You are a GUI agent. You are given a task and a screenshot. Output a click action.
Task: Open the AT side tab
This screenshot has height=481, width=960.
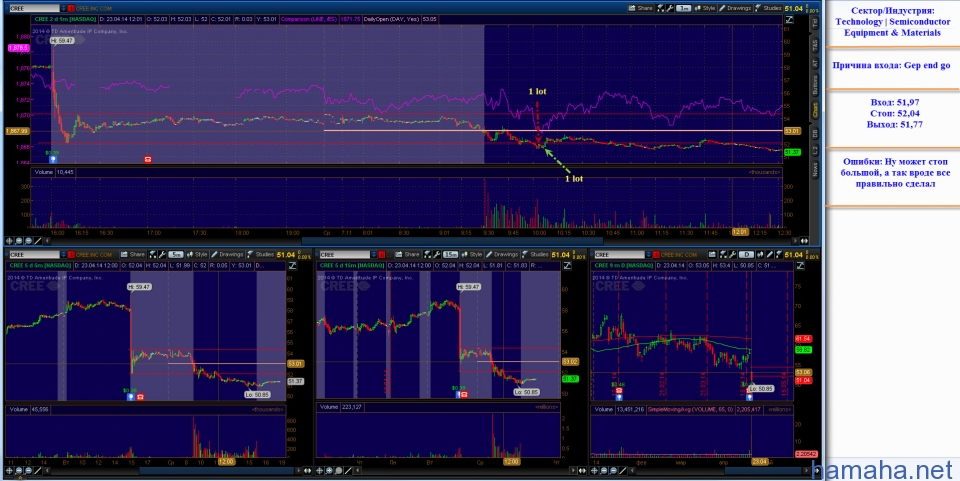tap(814, 63)
